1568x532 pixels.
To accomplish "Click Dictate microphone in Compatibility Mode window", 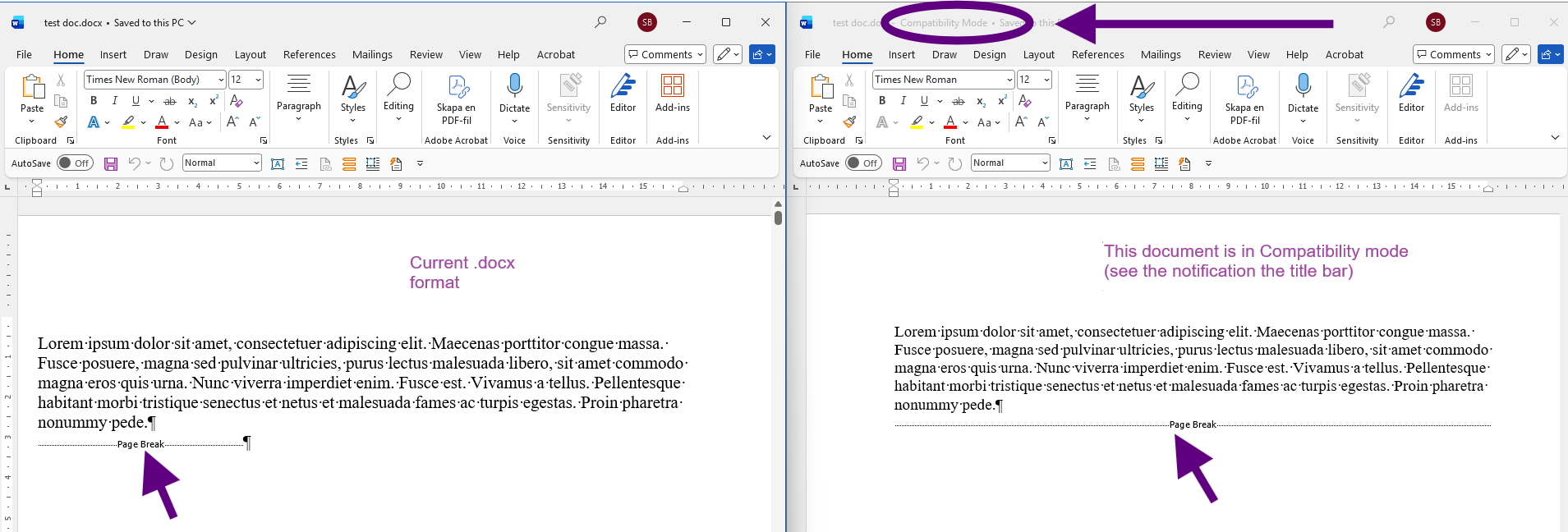I will 1304,85.
